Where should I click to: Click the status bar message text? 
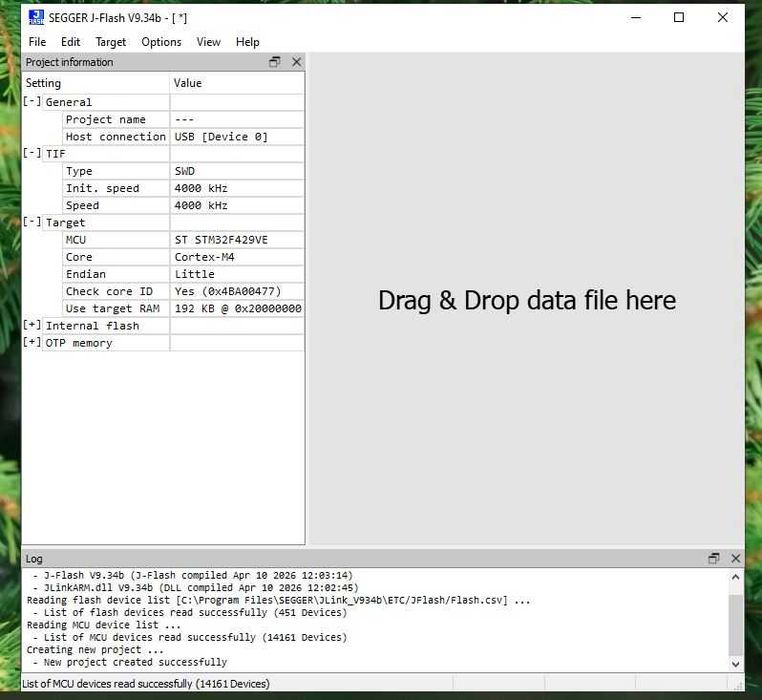coord(146,684)
